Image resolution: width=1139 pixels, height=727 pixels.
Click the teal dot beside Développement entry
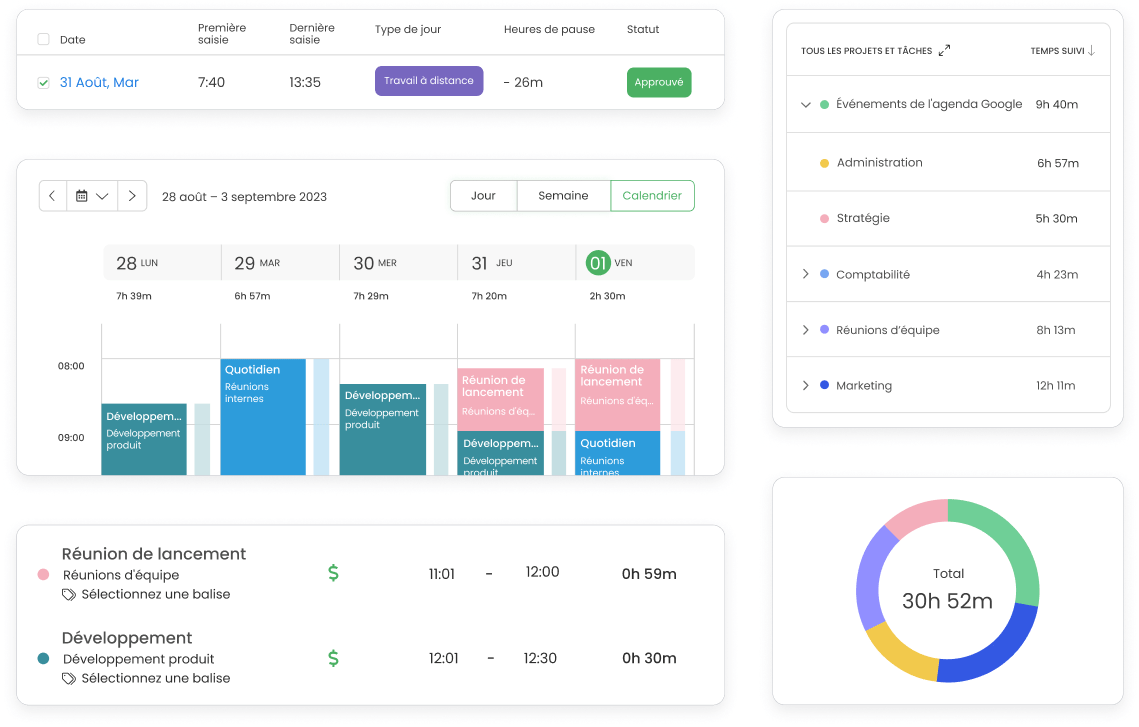point(43,659)
